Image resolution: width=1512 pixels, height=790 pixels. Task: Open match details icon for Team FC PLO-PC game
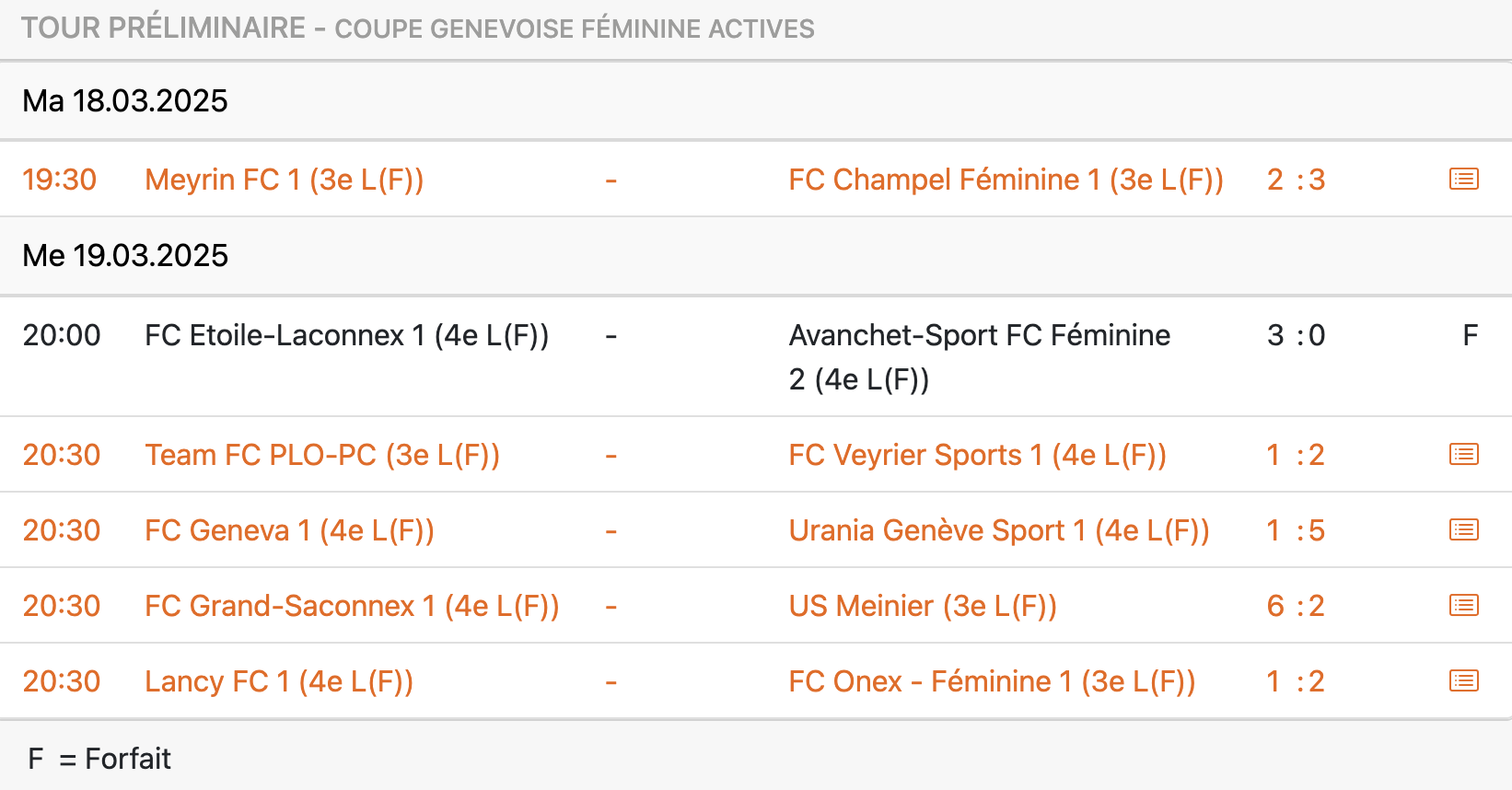point(1463,454)
